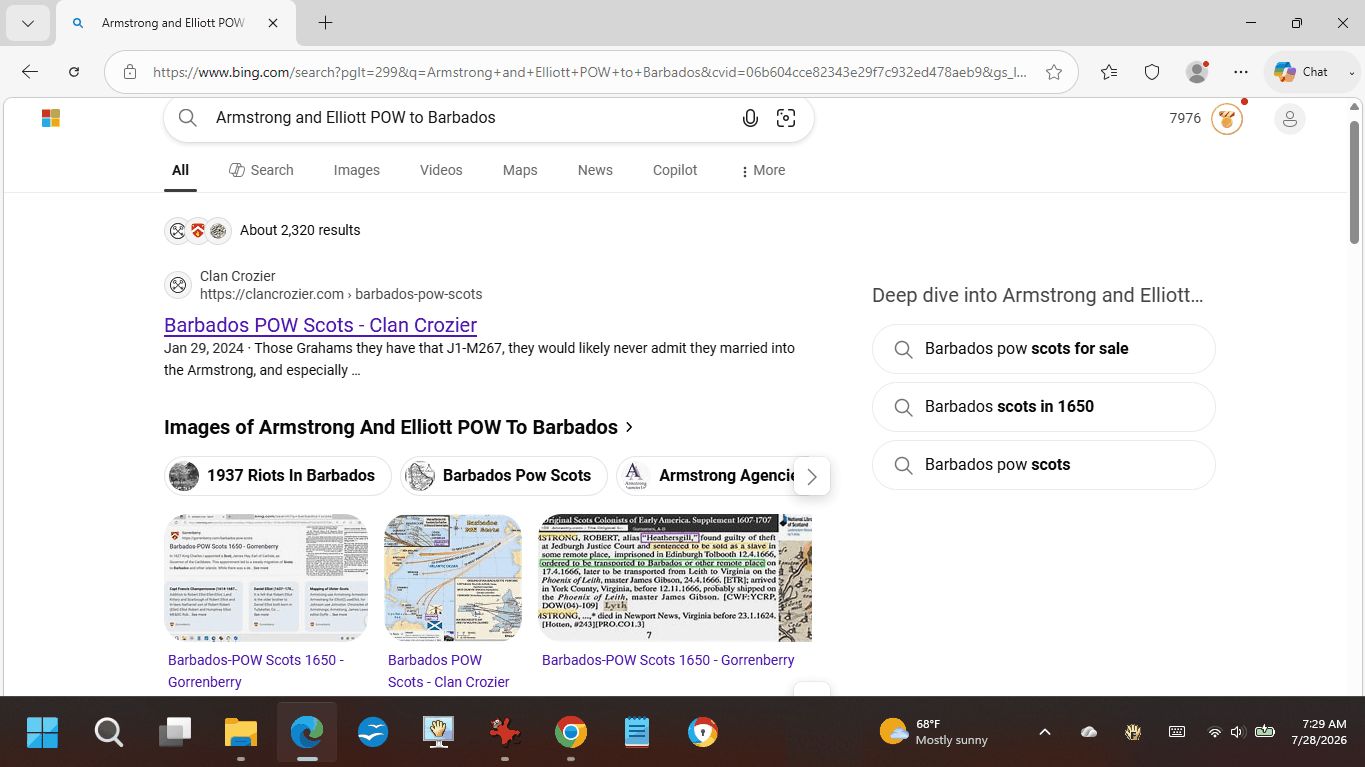Open the Scots Colonists text image thumbnail
The image size is (1365, 767).
(675, 578)
